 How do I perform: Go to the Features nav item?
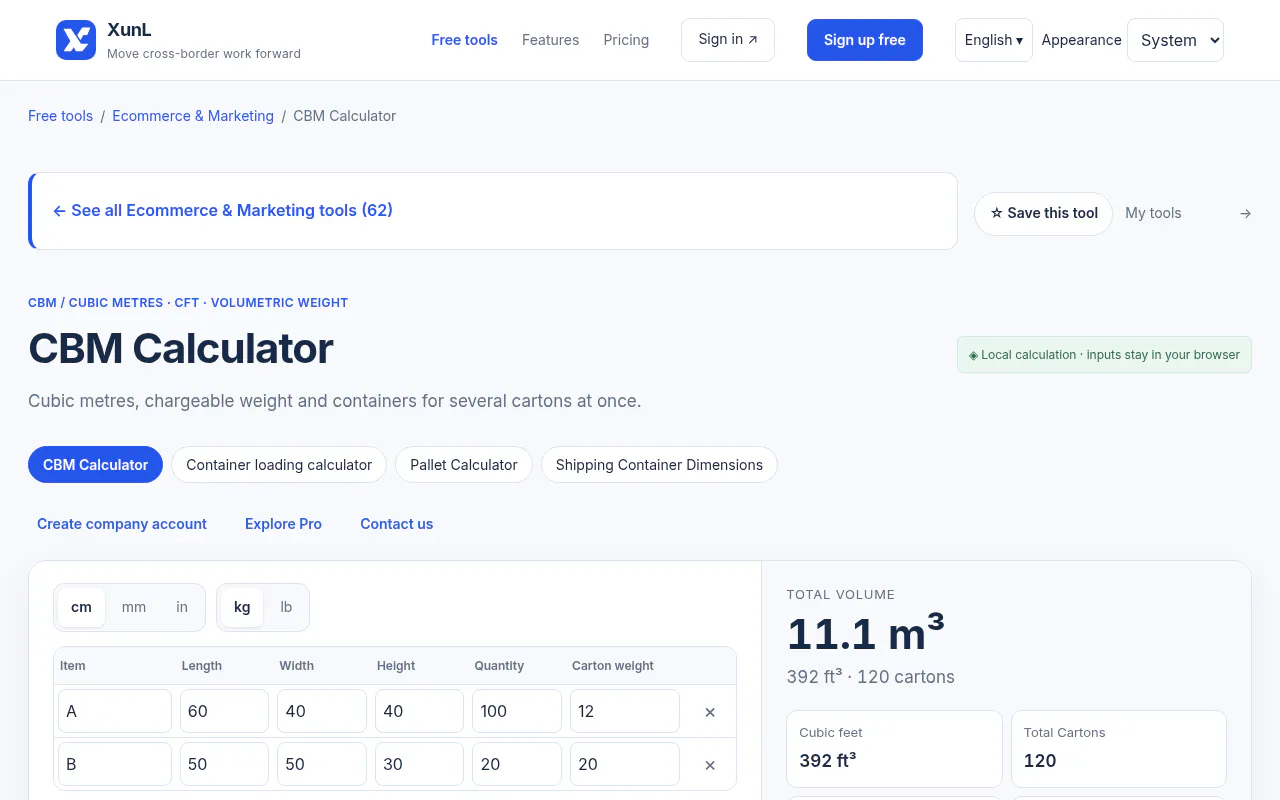click(x=551, y=40)
